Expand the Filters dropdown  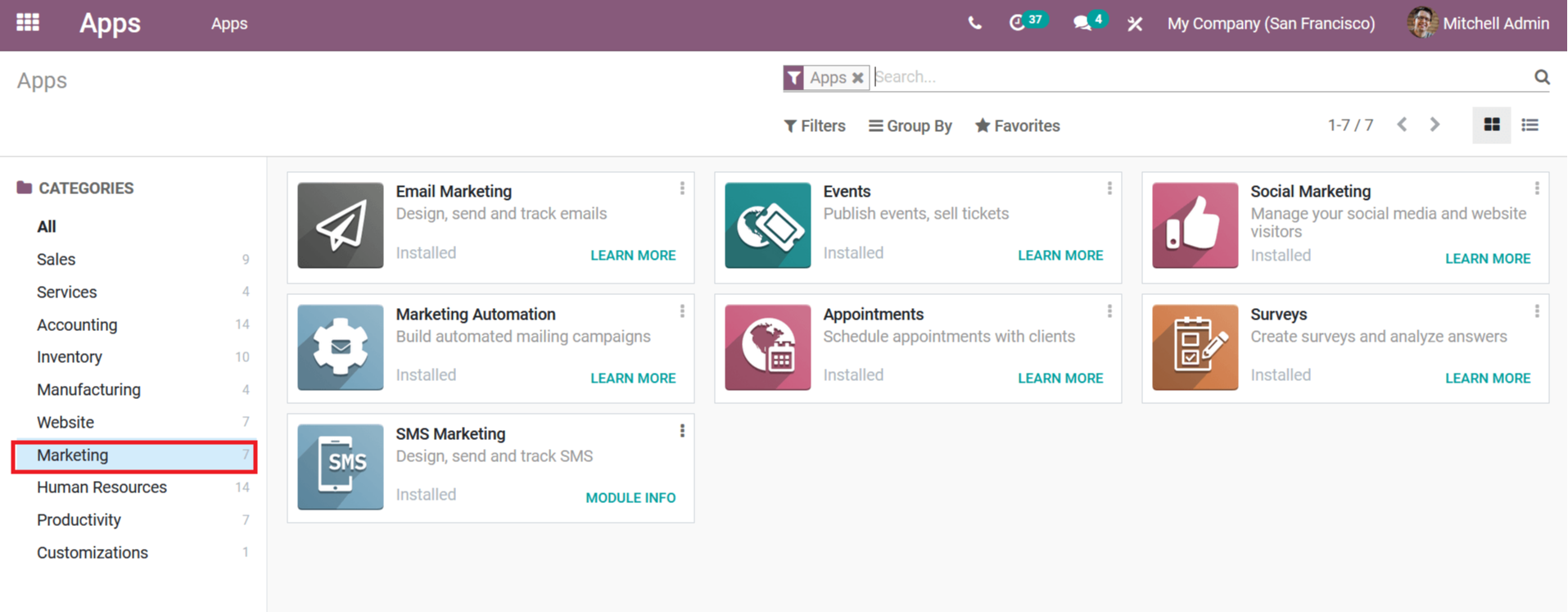click(815, 126)
